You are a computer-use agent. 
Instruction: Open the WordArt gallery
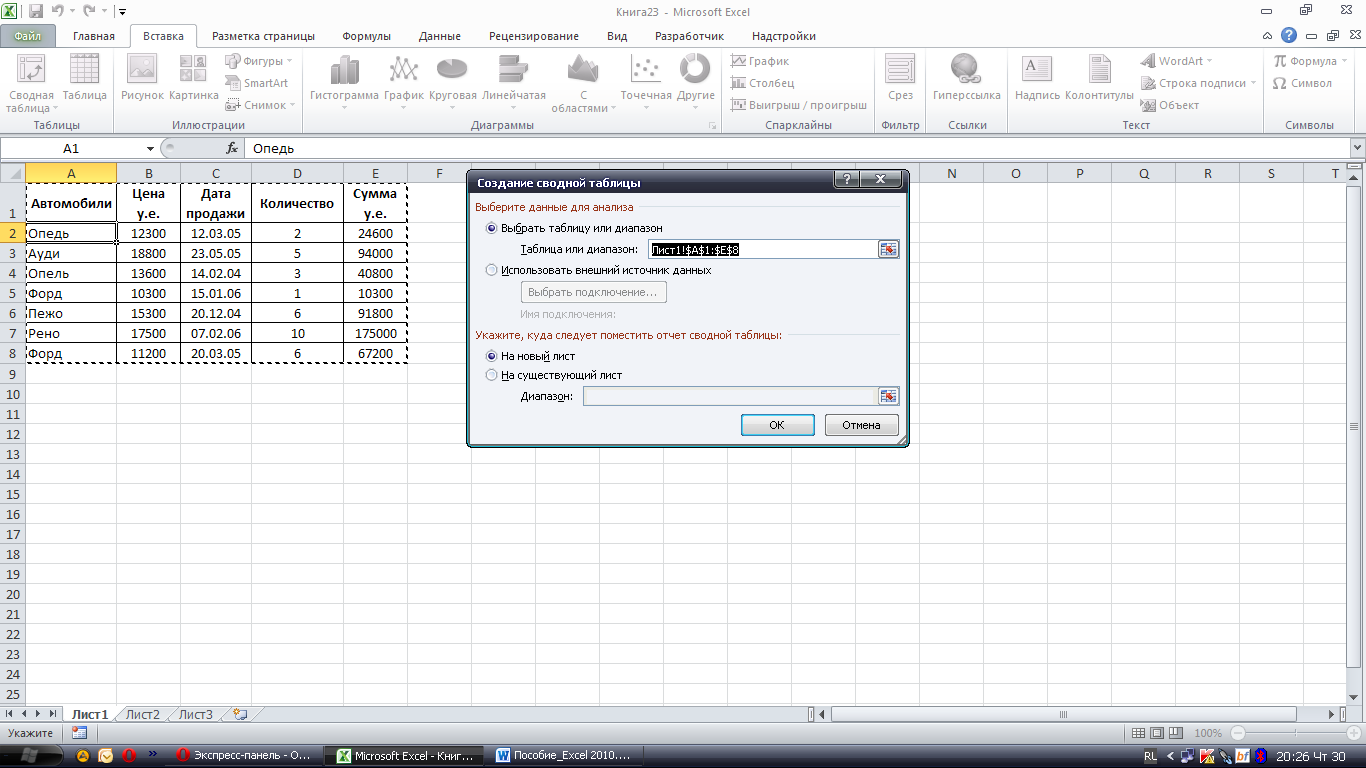[x=1178, y=61]
